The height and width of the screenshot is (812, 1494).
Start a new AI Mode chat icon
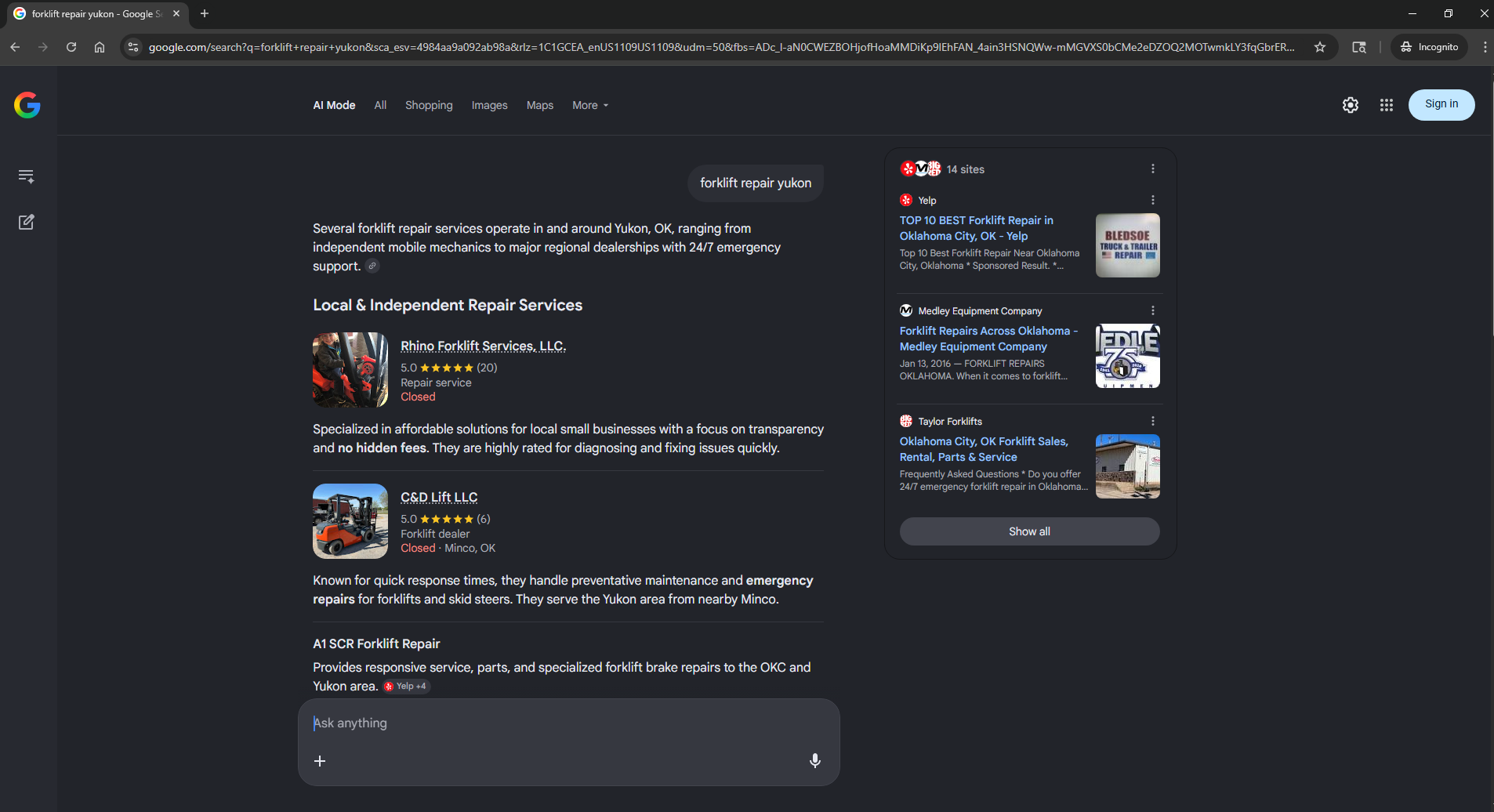26,222
